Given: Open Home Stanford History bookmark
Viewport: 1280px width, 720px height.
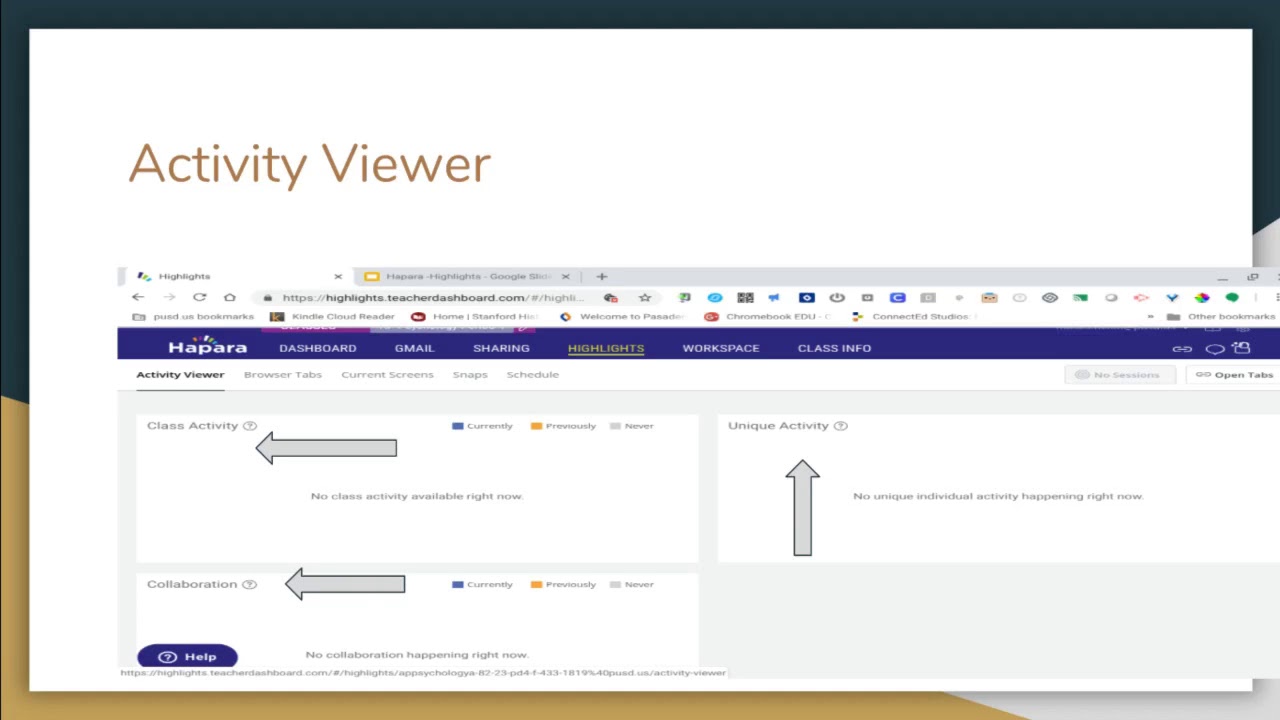Looking at the screenshot, I should [476, 317].
